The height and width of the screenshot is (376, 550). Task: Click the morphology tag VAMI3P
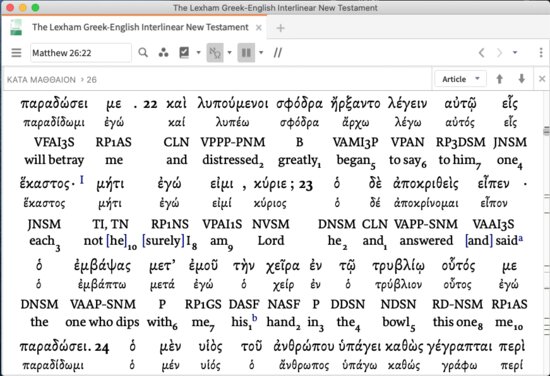[355, 142]
